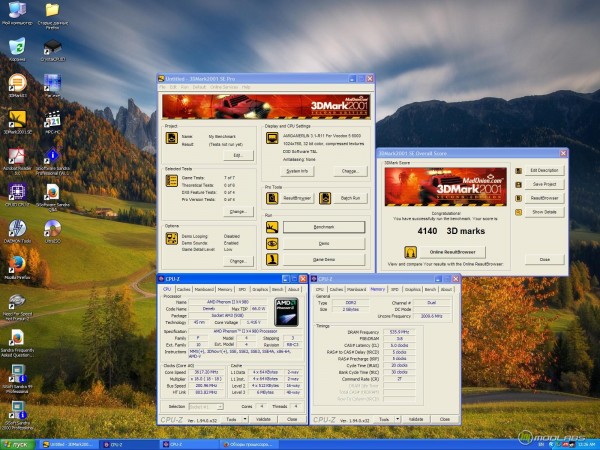Click the AMD Phenom II logo in CPU-Z
The height and width of the screenshot is (450, 600).
click(x=286, y=312)
